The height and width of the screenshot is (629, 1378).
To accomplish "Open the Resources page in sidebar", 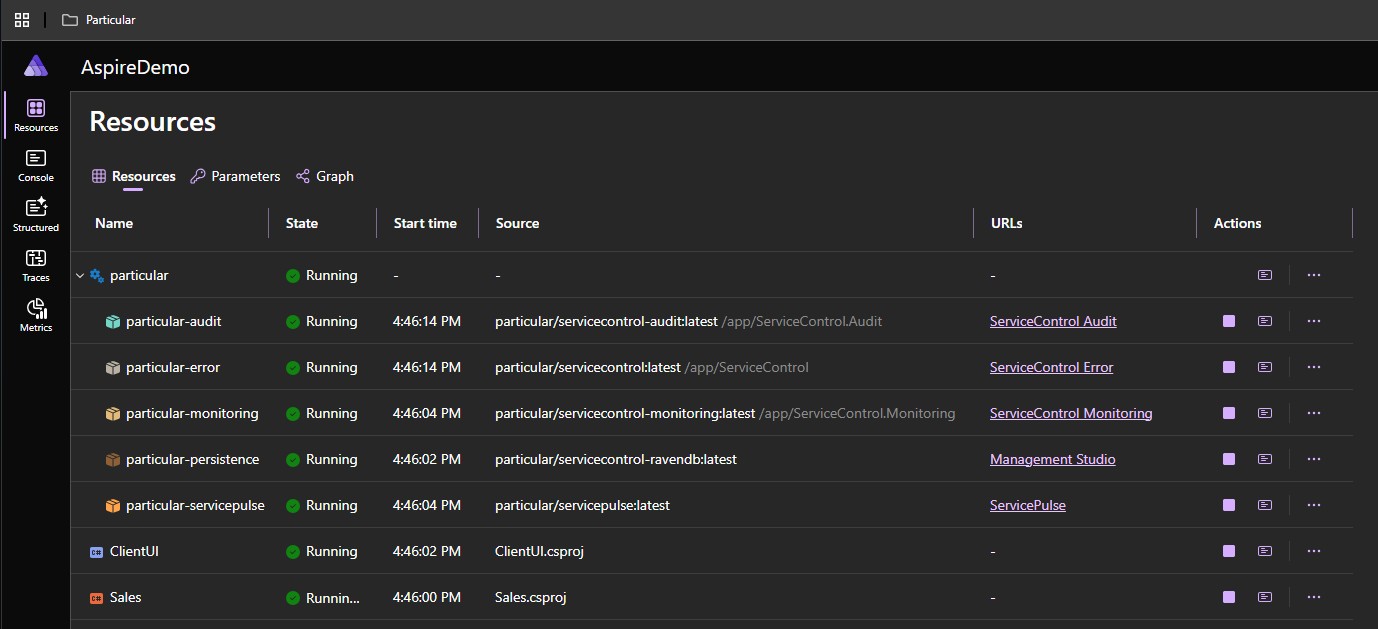I will (x=36, y=115).
